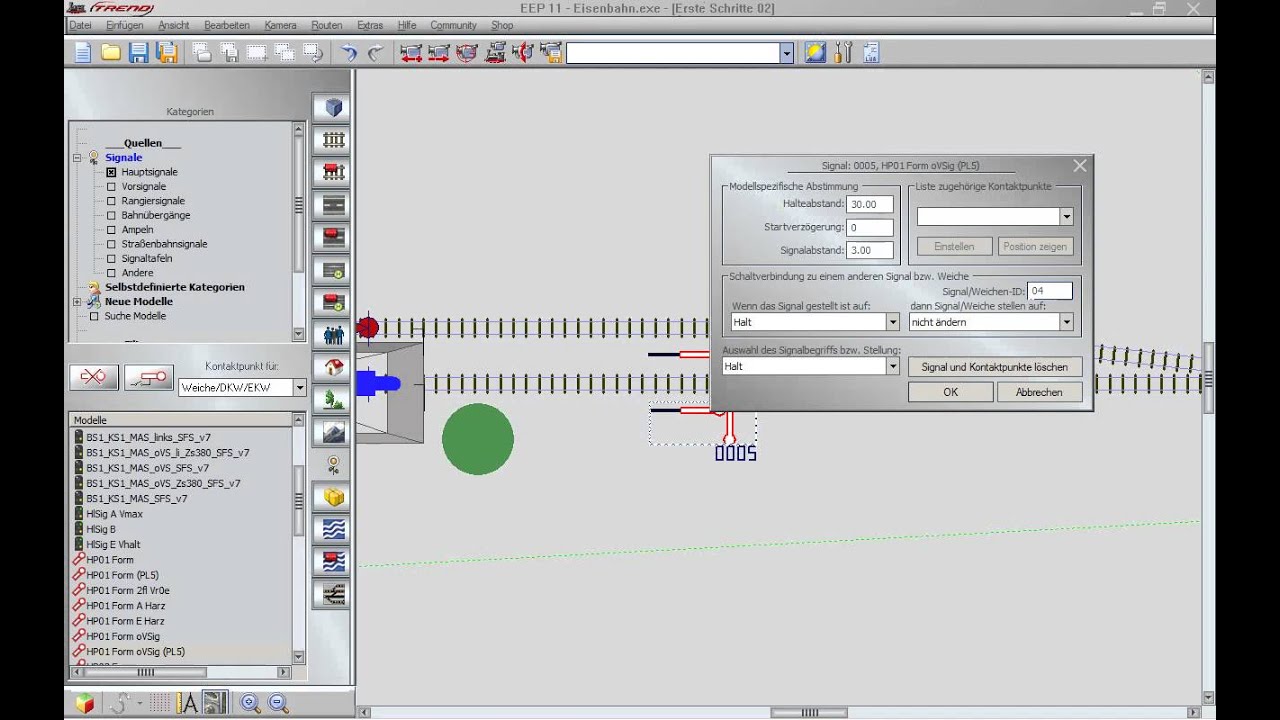Click the signal contact point icon button
Screen dimensions: 1280x720
click(148, 377)
